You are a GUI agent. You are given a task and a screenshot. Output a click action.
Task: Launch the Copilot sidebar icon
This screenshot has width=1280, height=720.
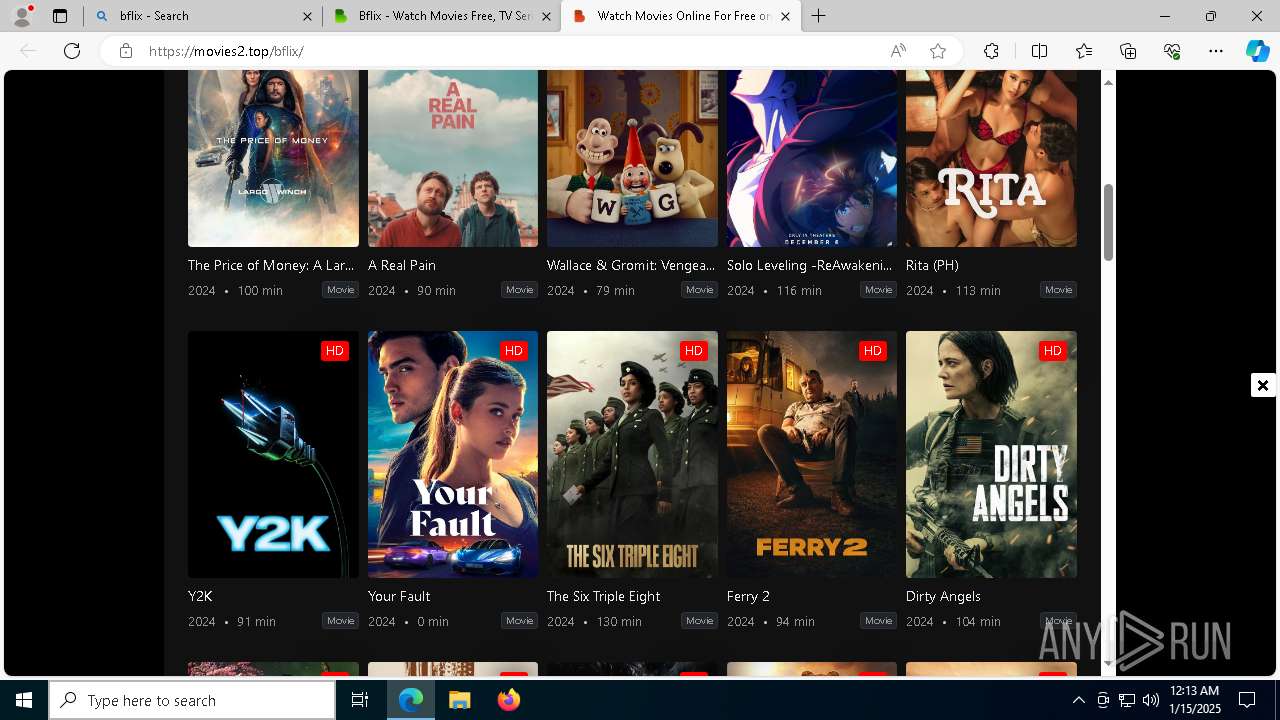point(1257,51)
